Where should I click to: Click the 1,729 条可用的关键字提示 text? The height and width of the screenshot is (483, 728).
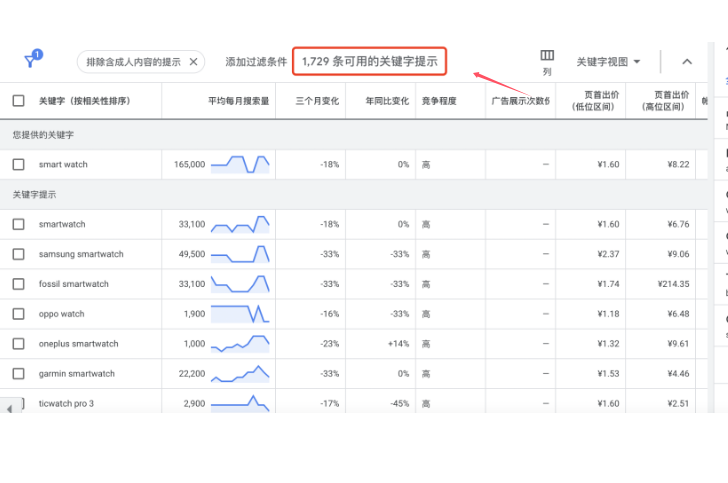[x=369, y=61]
